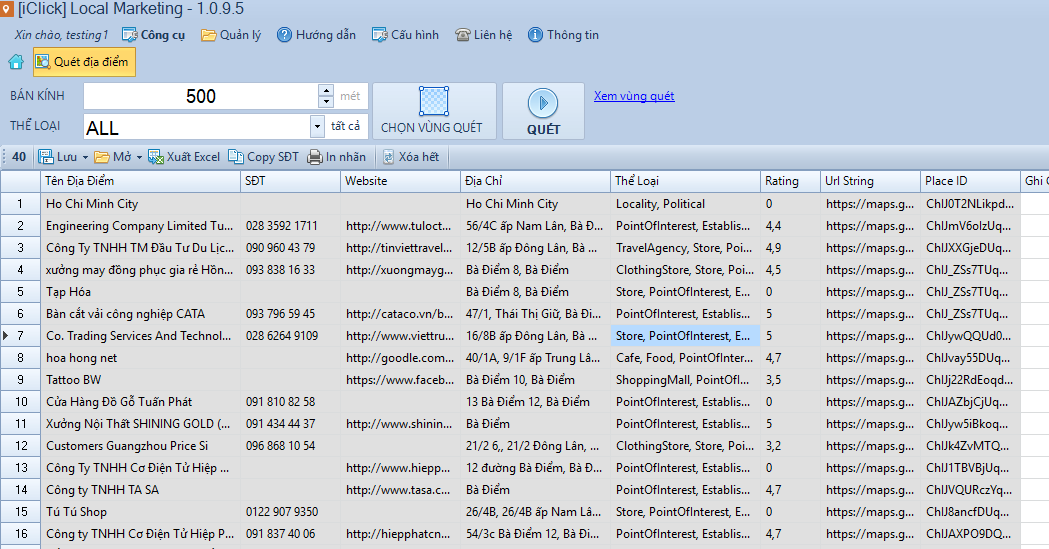Viewport: 1049px width, 549px height.
Task: Select the Bàn cắt vải công nghiệp CATA cell
Action: [x=140, y=314]
